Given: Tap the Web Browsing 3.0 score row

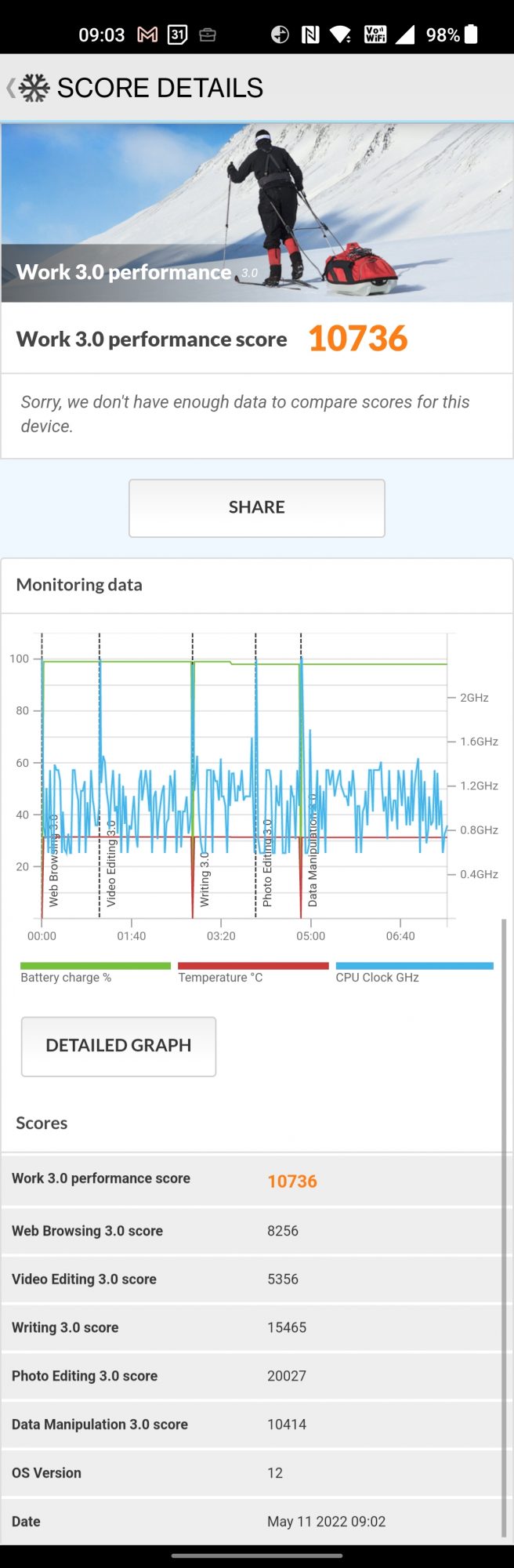Looking at the screenshot, I should 256,1231.
